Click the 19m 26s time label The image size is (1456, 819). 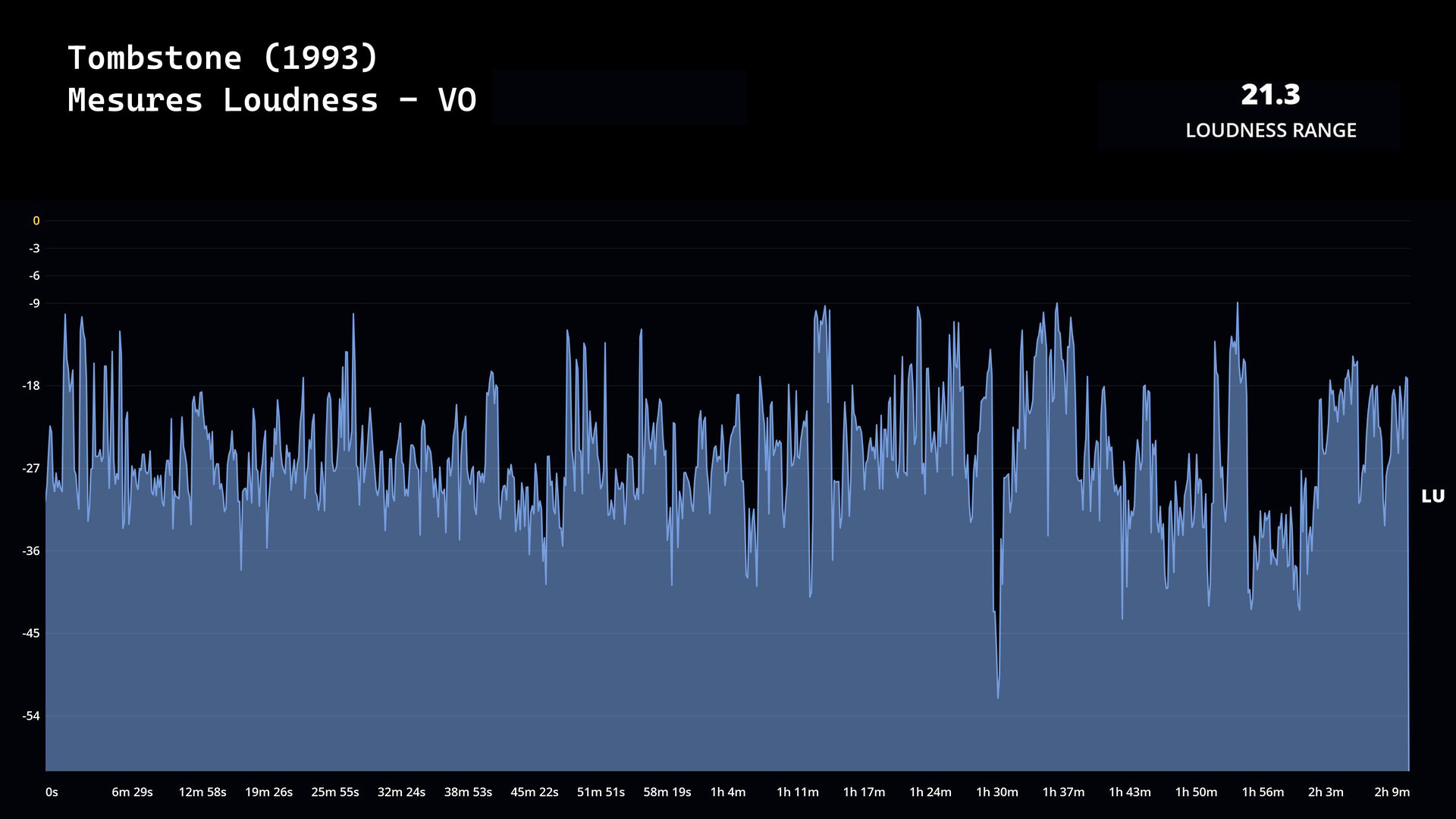point(268,792)
